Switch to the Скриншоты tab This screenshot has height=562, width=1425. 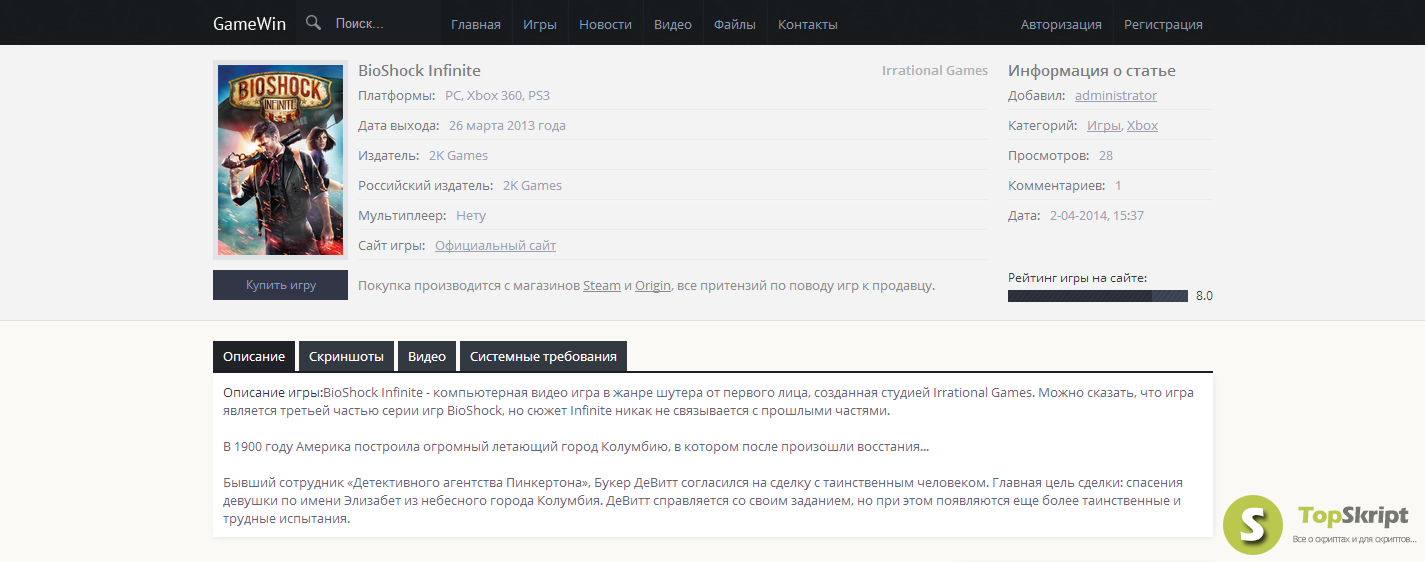[x=346, y=356]
